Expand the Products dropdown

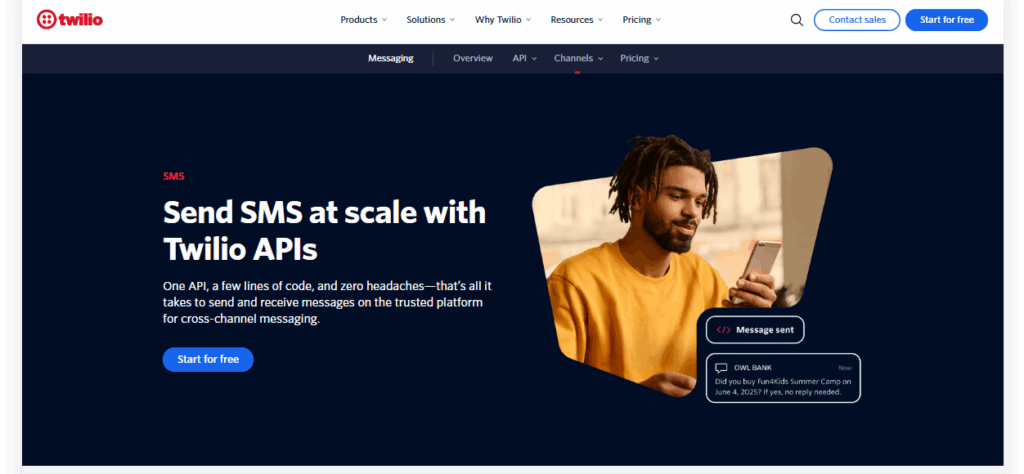point(364,20)
